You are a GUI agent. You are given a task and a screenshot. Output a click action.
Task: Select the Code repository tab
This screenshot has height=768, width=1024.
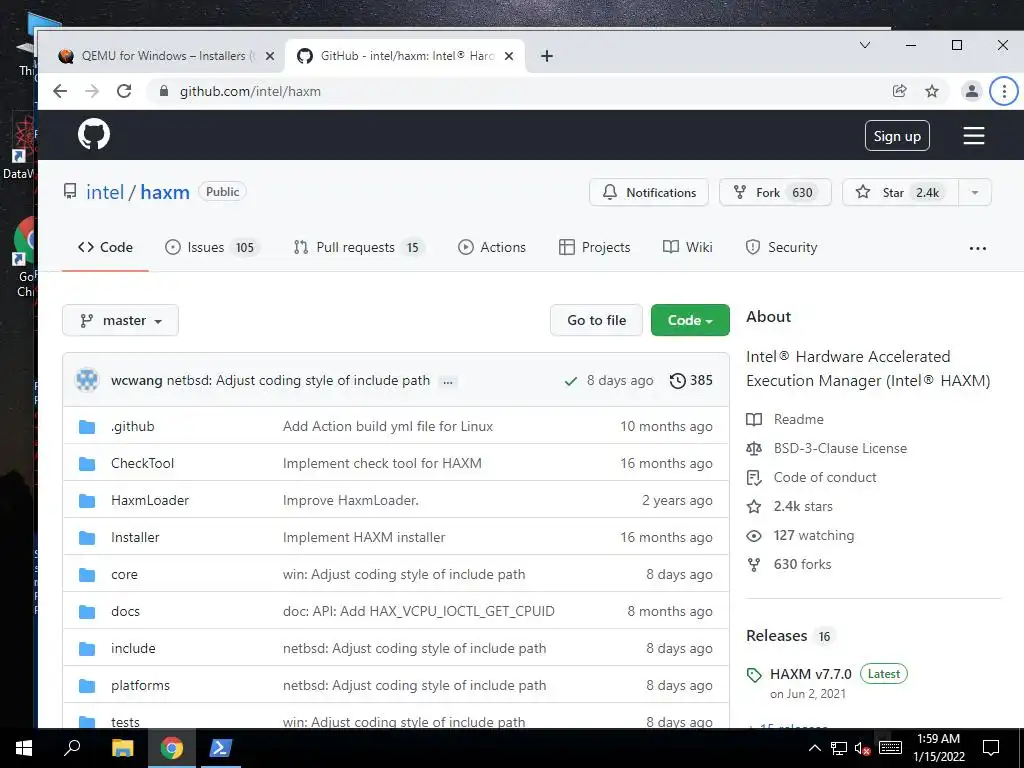[x=105, y=248]
